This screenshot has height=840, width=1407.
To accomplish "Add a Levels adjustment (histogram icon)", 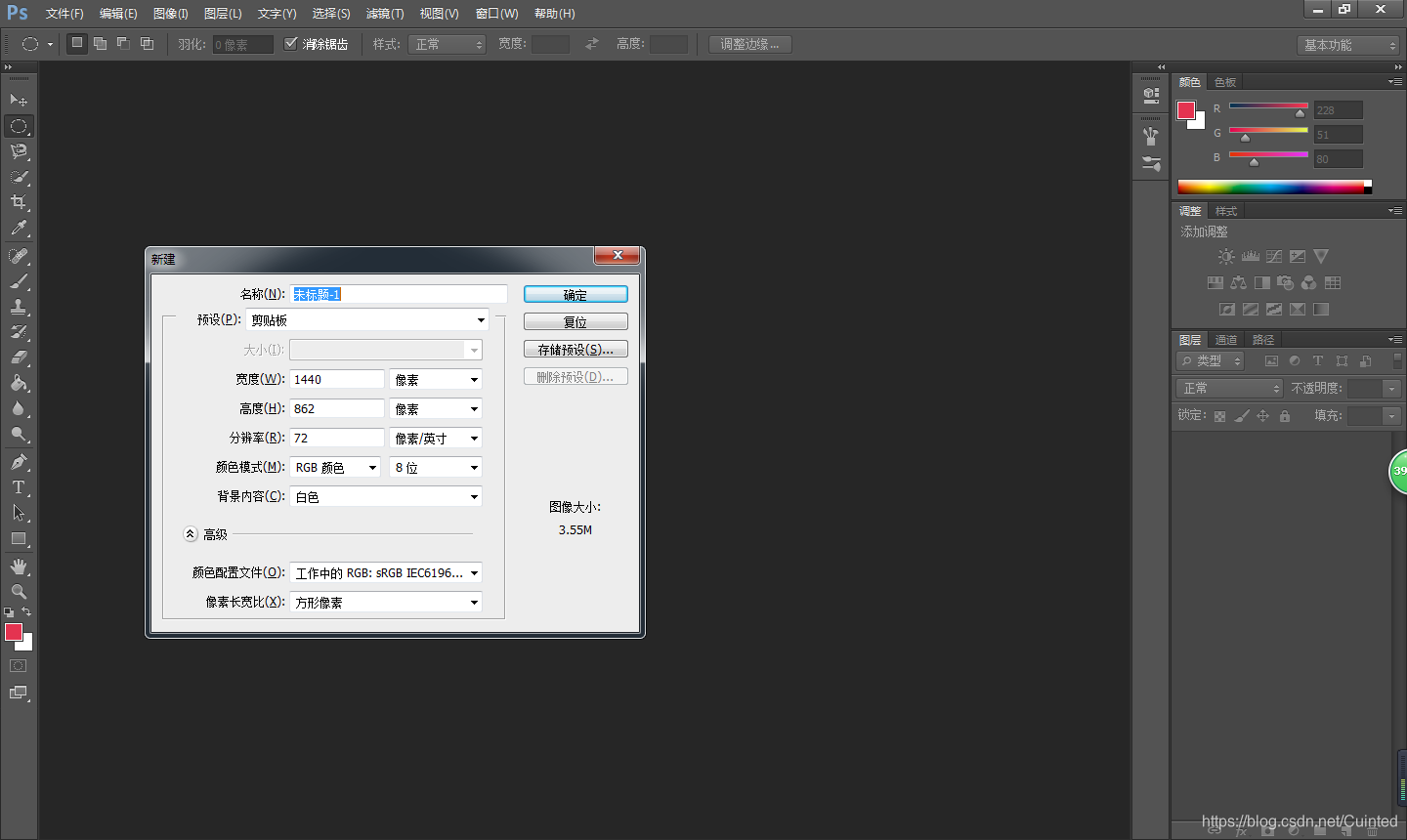I will pyautogui.click(x=1251, y=257).
